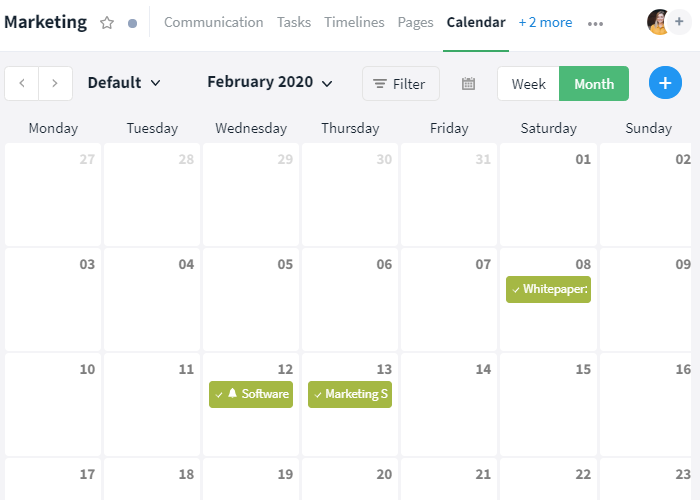Viewport: 700px width, 500px height.
Task: Expand the +2 more tabs list
Action: coord(545,22)
